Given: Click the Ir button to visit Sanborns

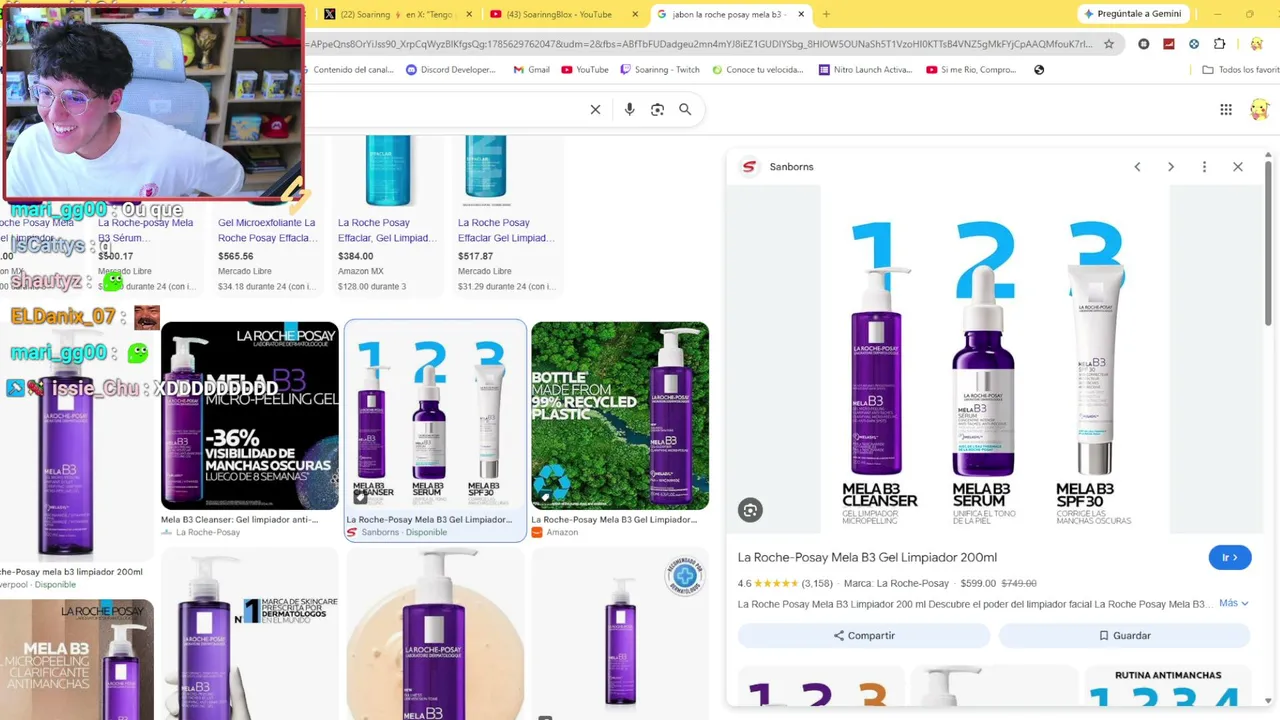Looking at the screenshot, I should click(x=1229, y=558).
